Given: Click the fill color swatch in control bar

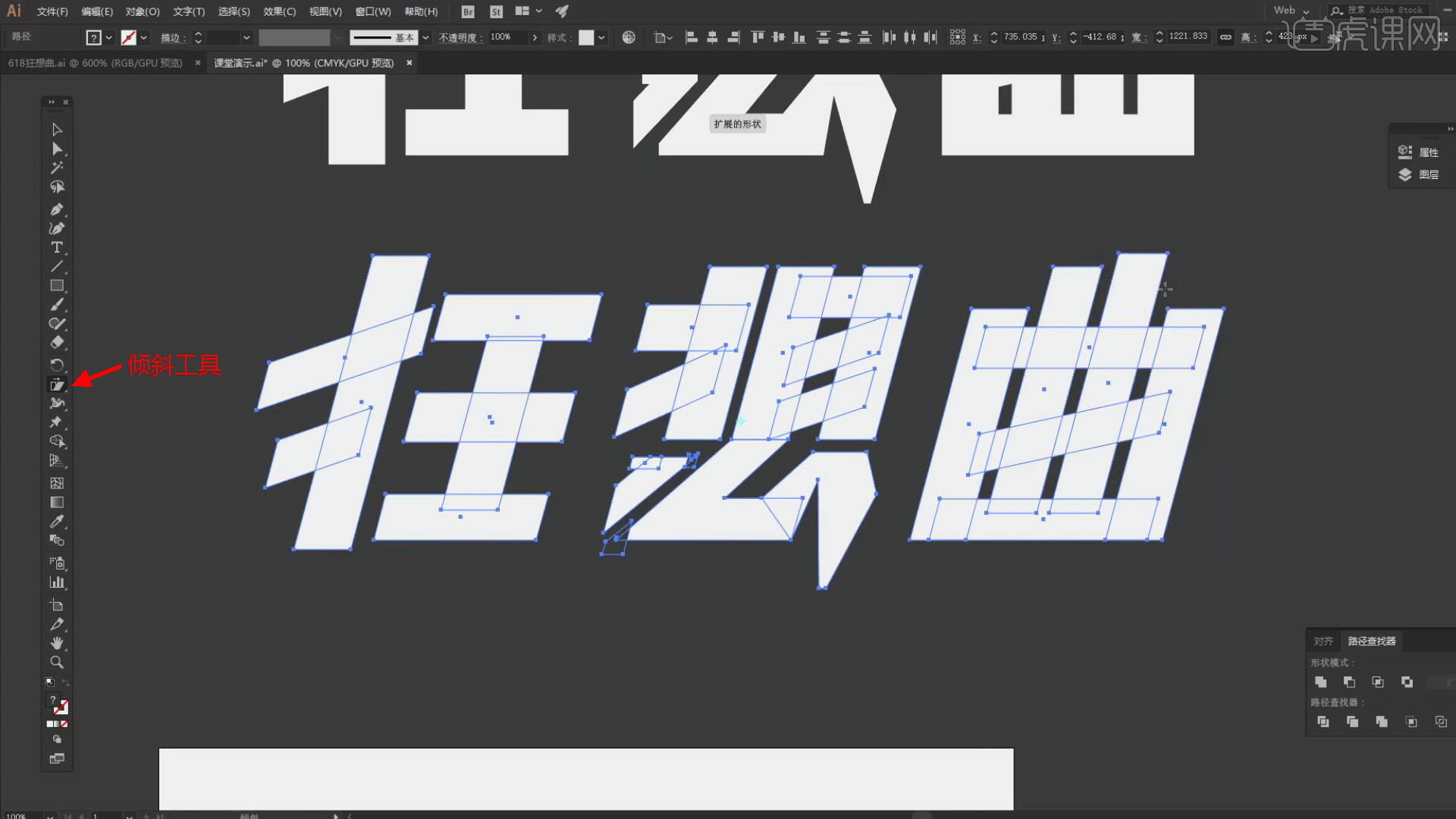Looking at the screenshot, I should click(x=93, y=37).
